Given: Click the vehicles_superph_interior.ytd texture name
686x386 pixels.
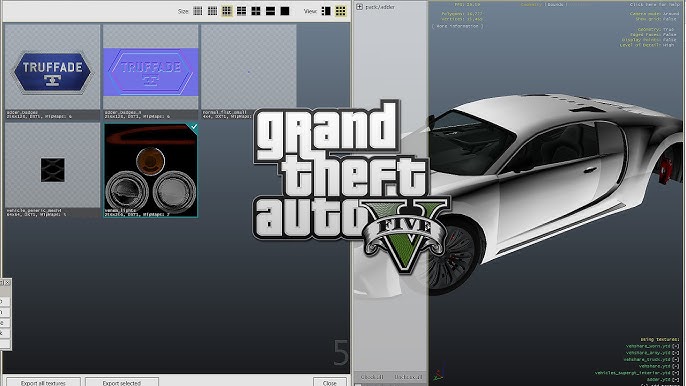Looking at the screenshot, I should [x=633, y=373].
